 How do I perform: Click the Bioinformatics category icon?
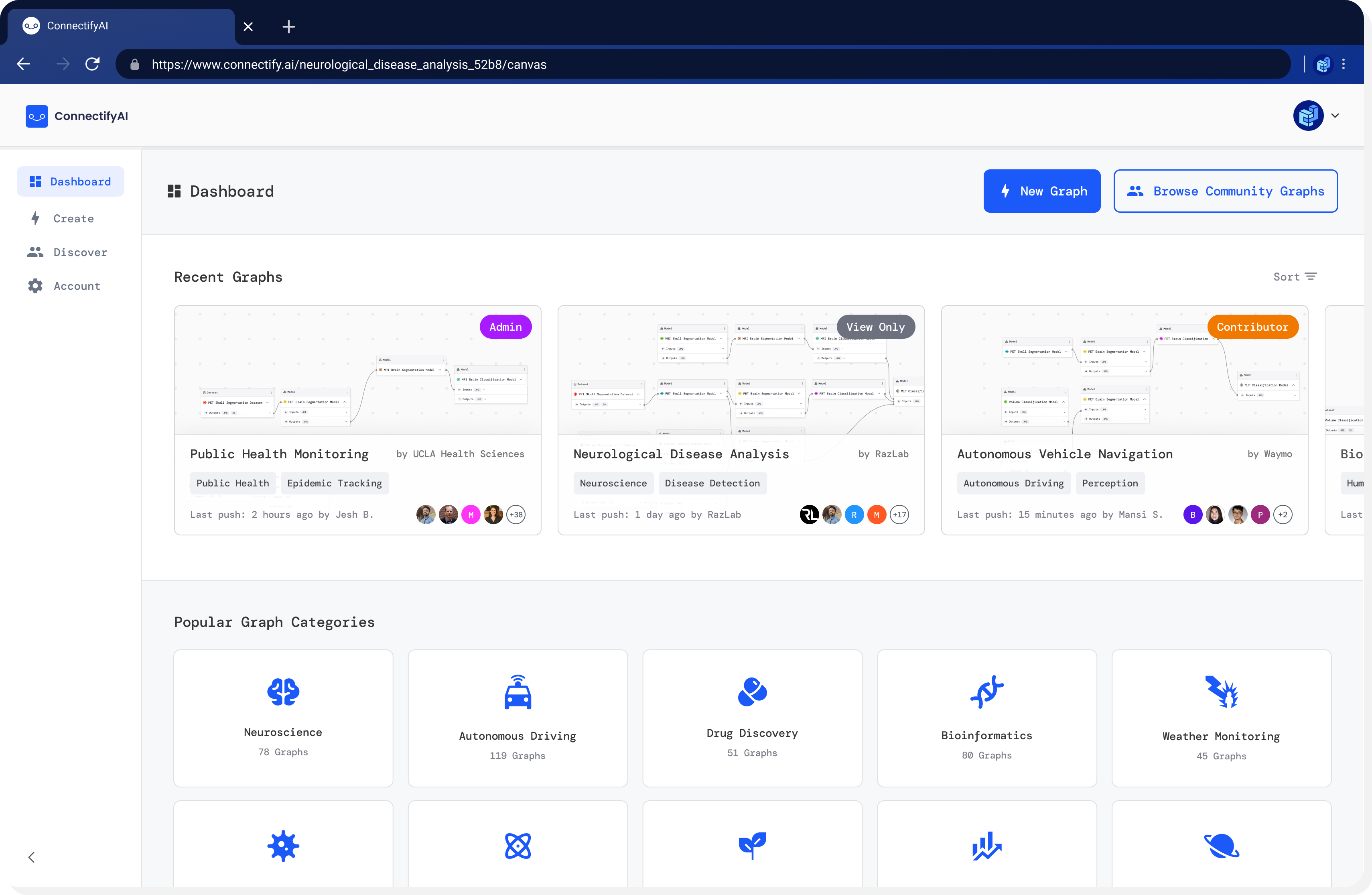pyautogui.click(x=987, y=691)
